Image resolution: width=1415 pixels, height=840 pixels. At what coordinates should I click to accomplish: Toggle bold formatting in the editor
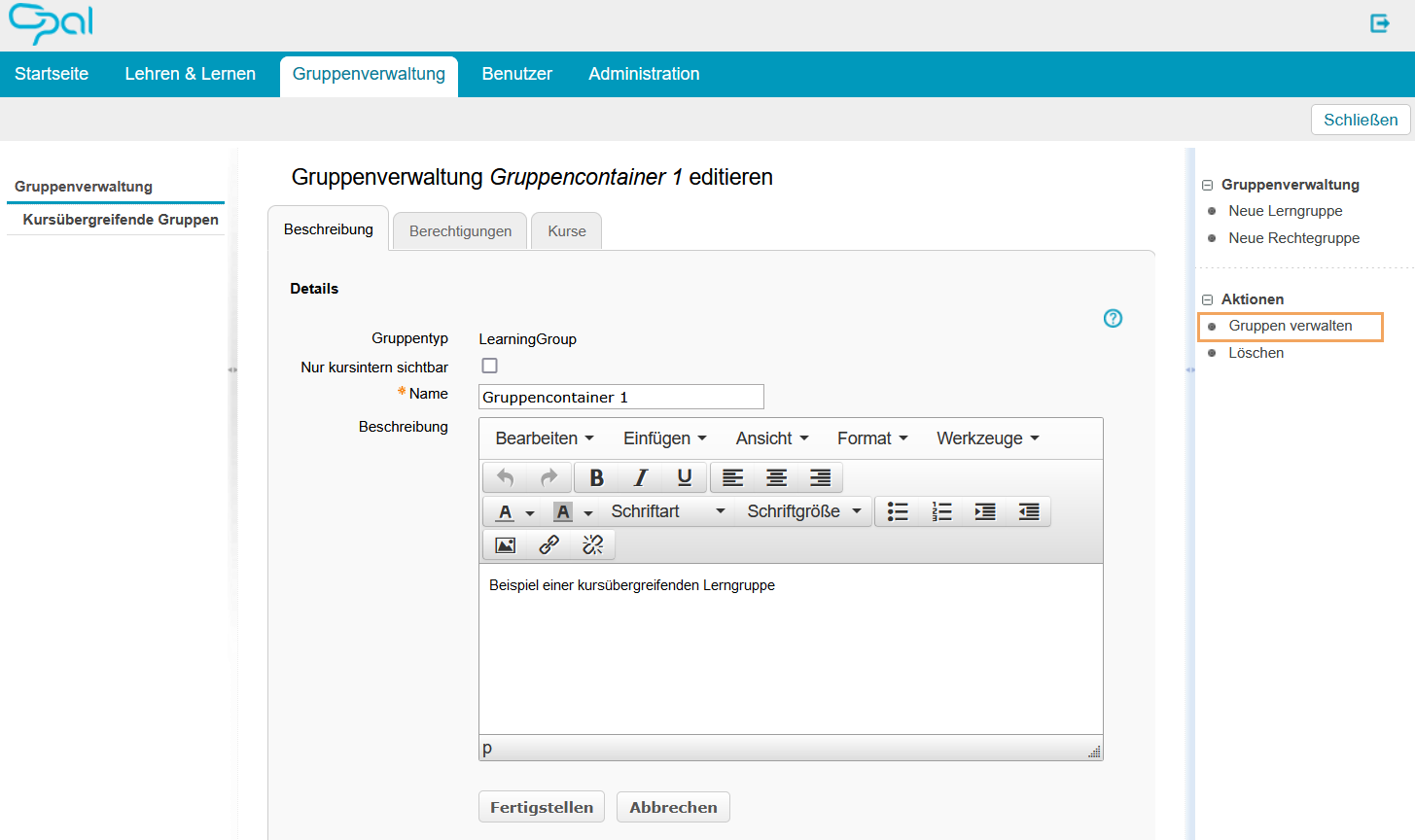[595, 477]
